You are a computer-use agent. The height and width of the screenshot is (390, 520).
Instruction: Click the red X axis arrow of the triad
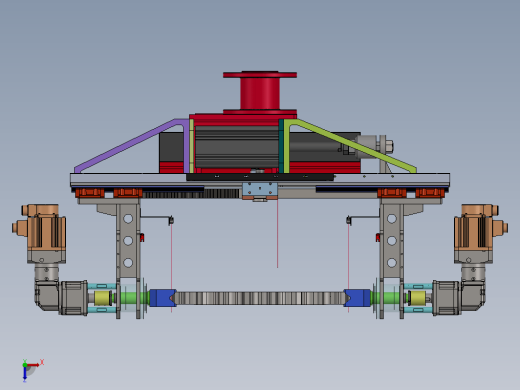click(x=33, y=365)
